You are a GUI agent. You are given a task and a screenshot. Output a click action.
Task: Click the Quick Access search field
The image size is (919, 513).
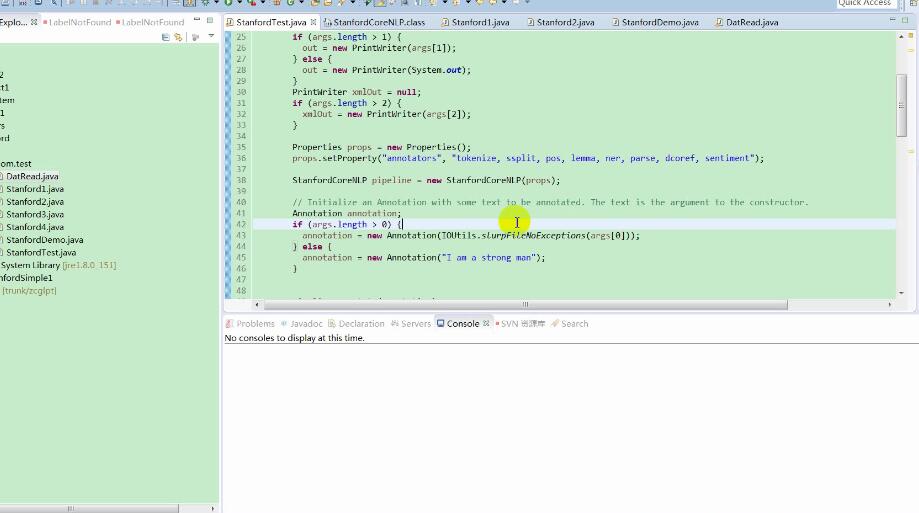pyautogui.click(x=865, y=4)
